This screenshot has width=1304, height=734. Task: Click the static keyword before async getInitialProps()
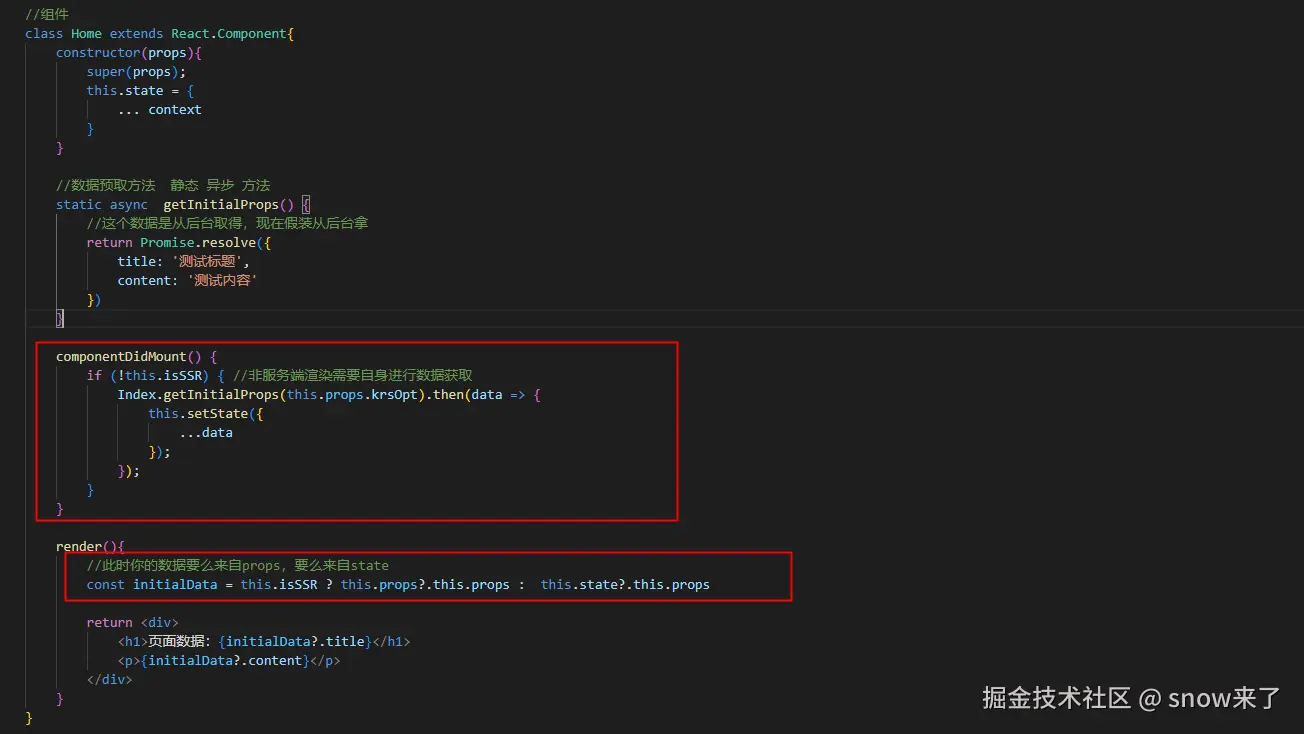79,204
